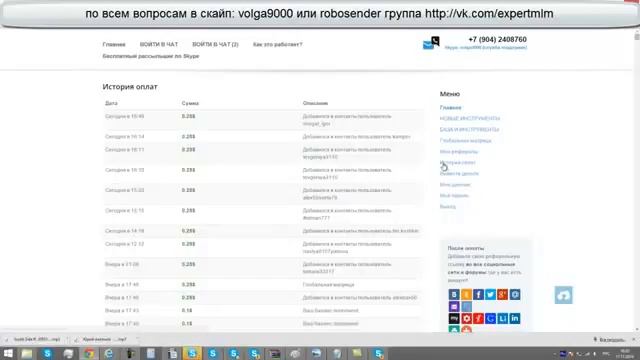Go to Главная in the top navigation
The height and width of the screenshot is (360, 640).
point(114,44)
